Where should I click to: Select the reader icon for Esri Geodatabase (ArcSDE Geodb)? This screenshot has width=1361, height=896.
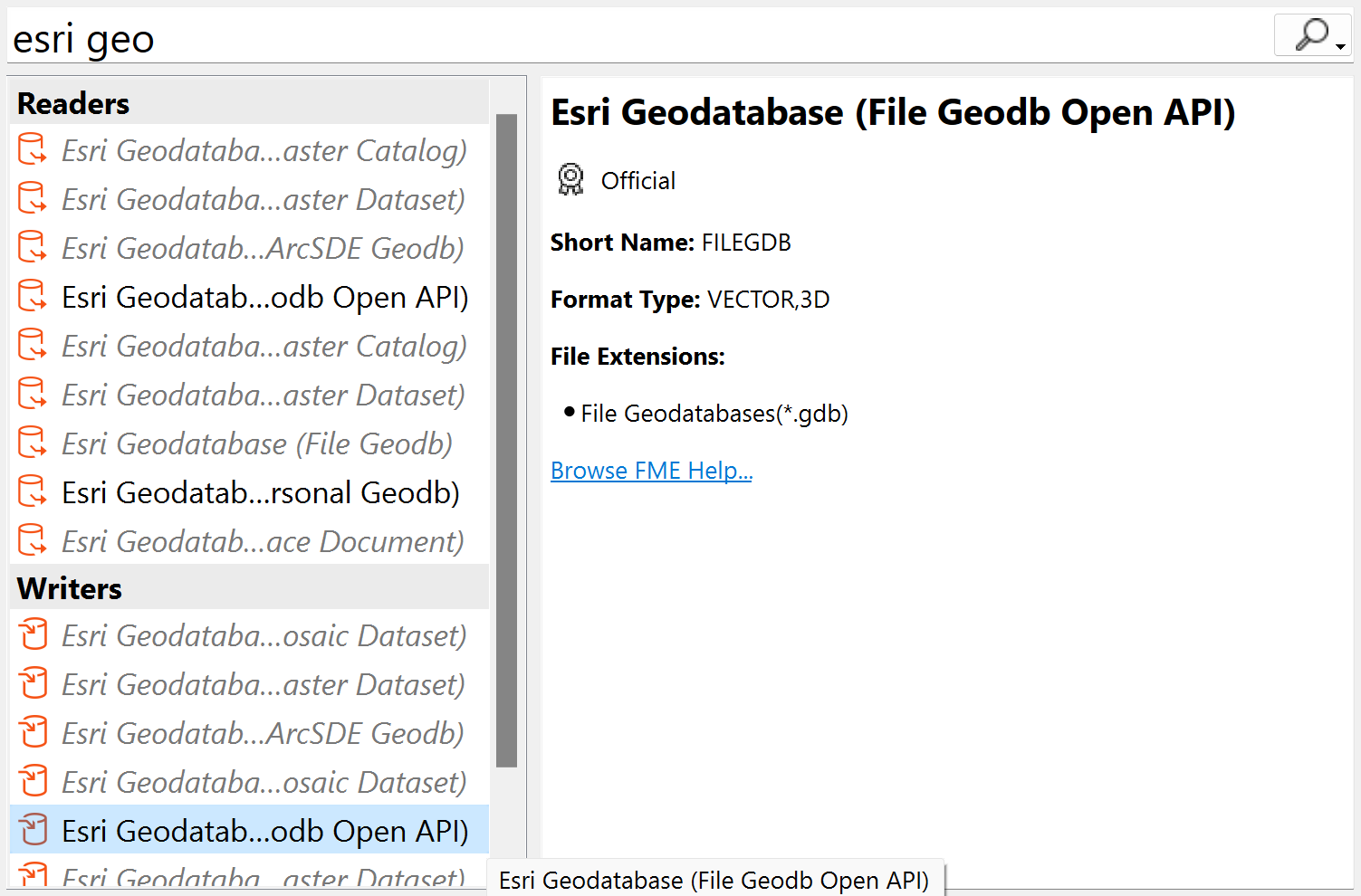(x=32, y=247)
